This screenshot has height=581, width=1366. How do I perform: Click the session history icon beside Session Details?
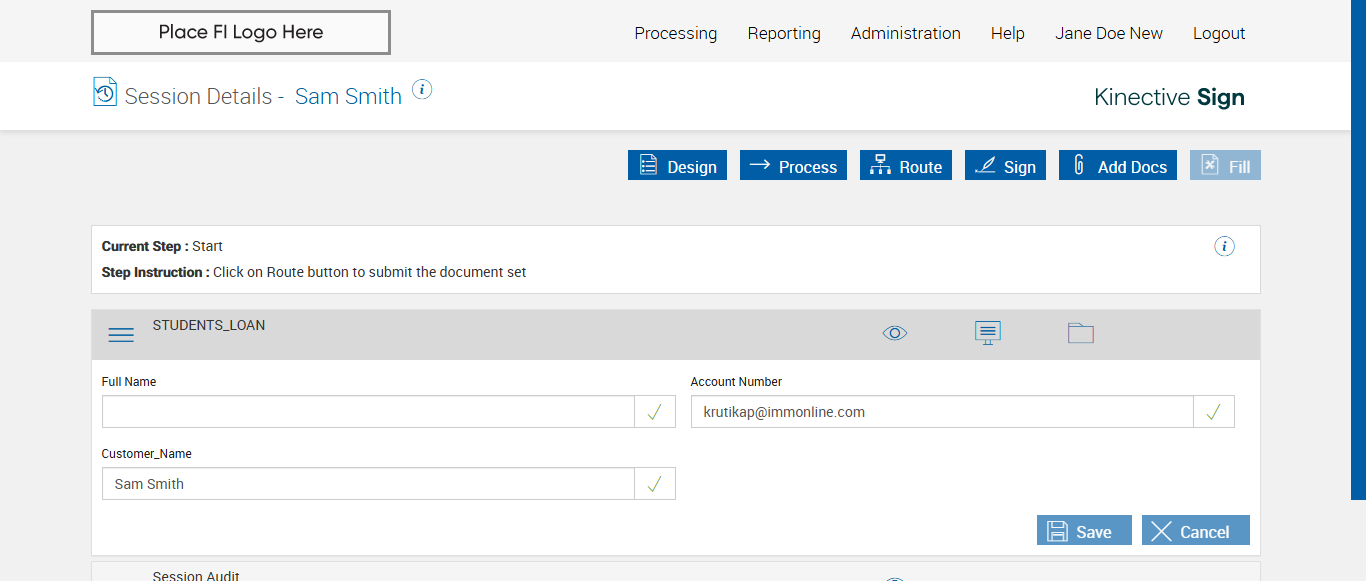105,92
